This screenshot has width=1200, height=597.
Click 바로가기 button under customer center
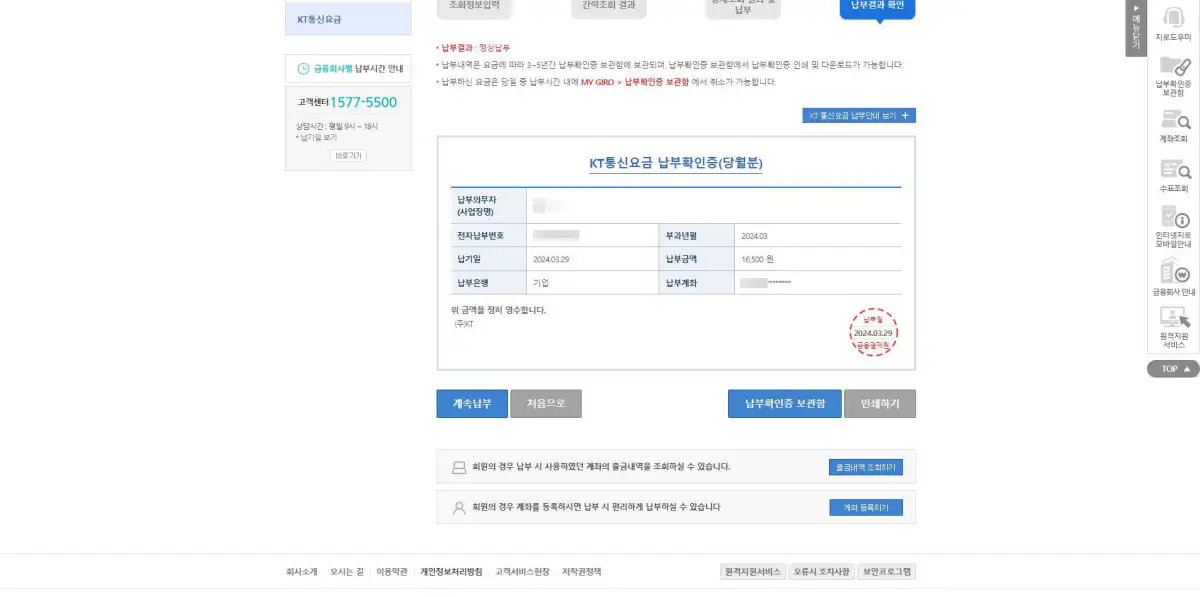349,156
